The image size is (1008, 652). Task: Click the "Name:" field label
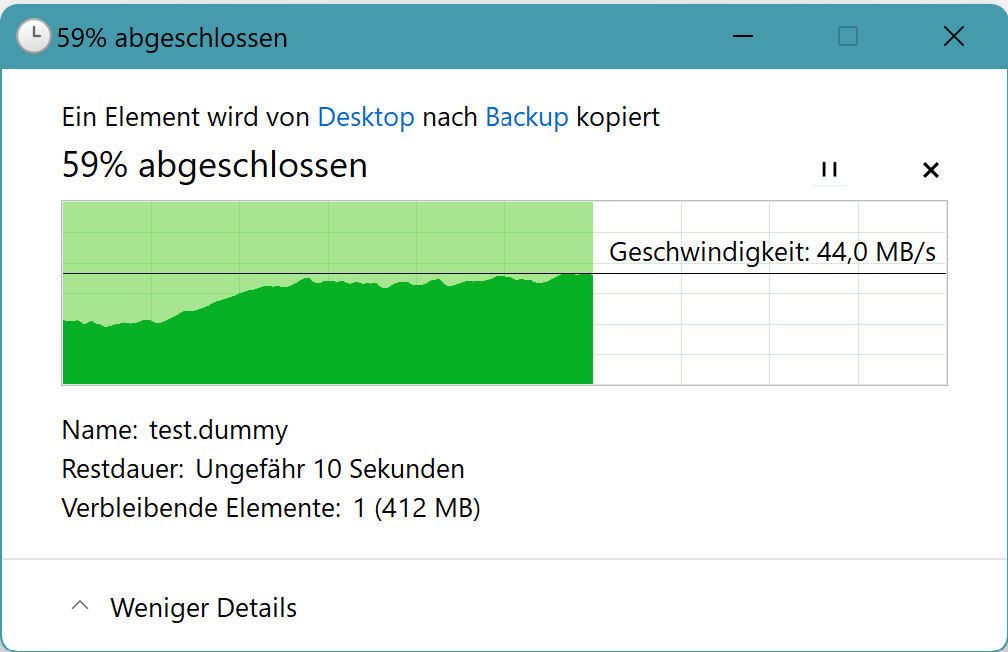99,430
